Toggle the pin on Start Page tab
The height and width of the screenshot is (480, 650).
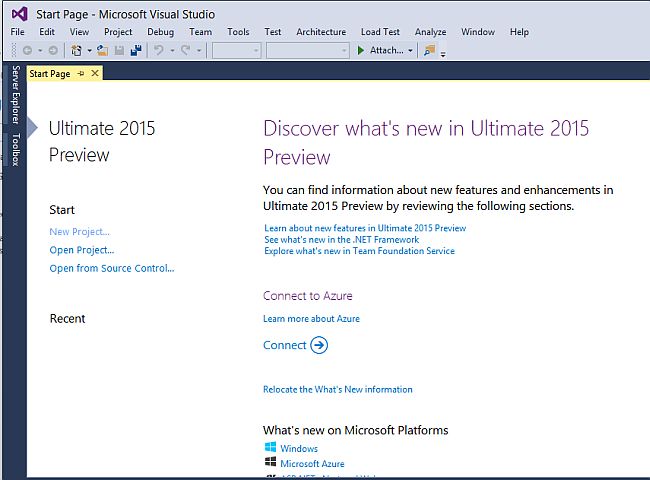pos(82,73)
